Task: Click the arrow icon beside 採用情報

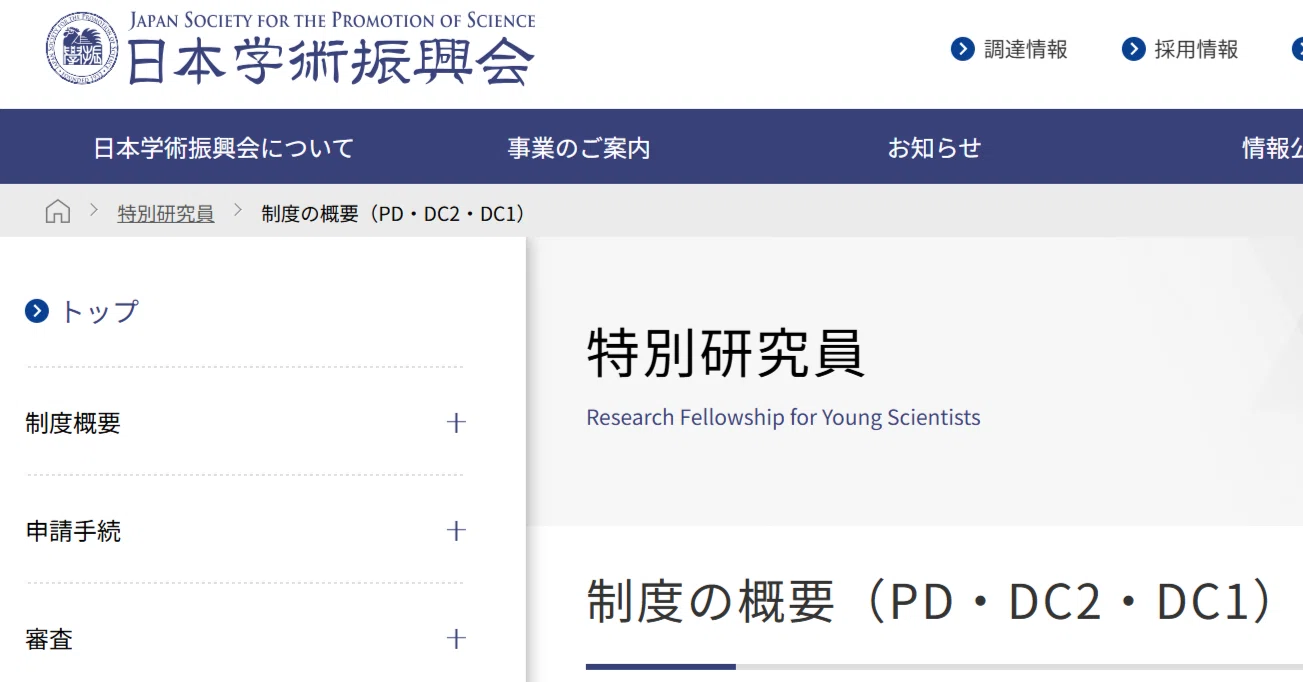Action: (1133, 49)
